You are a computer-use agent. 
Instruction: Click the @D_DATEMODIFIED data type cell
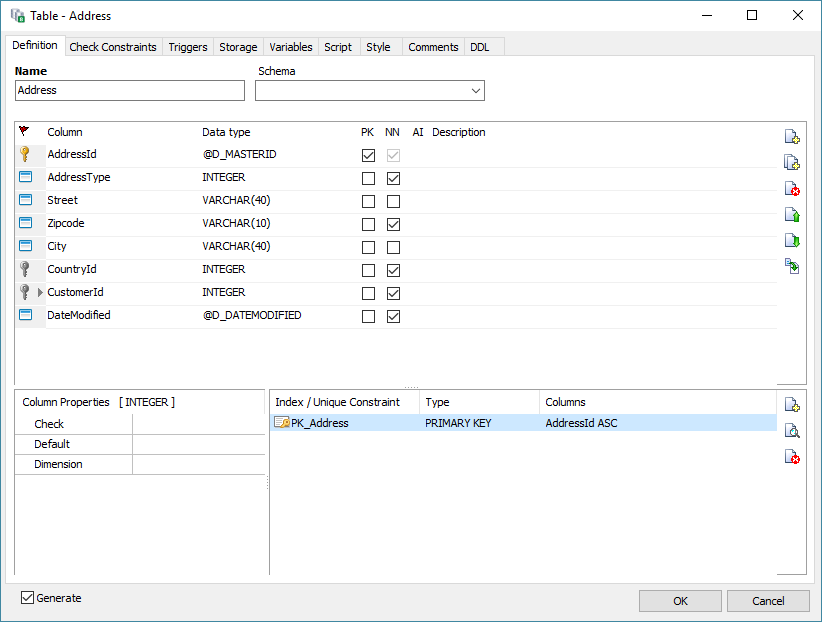pyautogui.click(x=252, y=315)
